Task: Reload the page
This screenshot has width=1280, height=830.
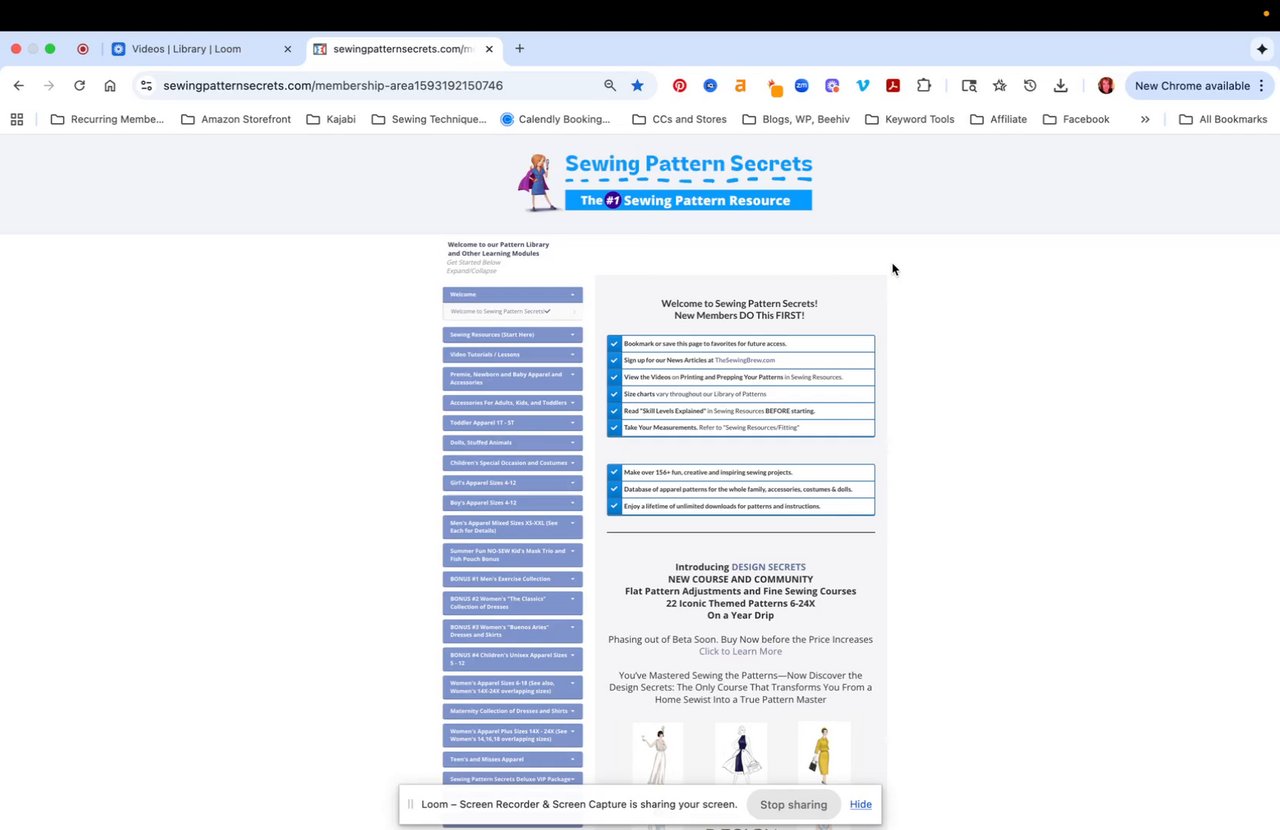Action: [79, 86]
